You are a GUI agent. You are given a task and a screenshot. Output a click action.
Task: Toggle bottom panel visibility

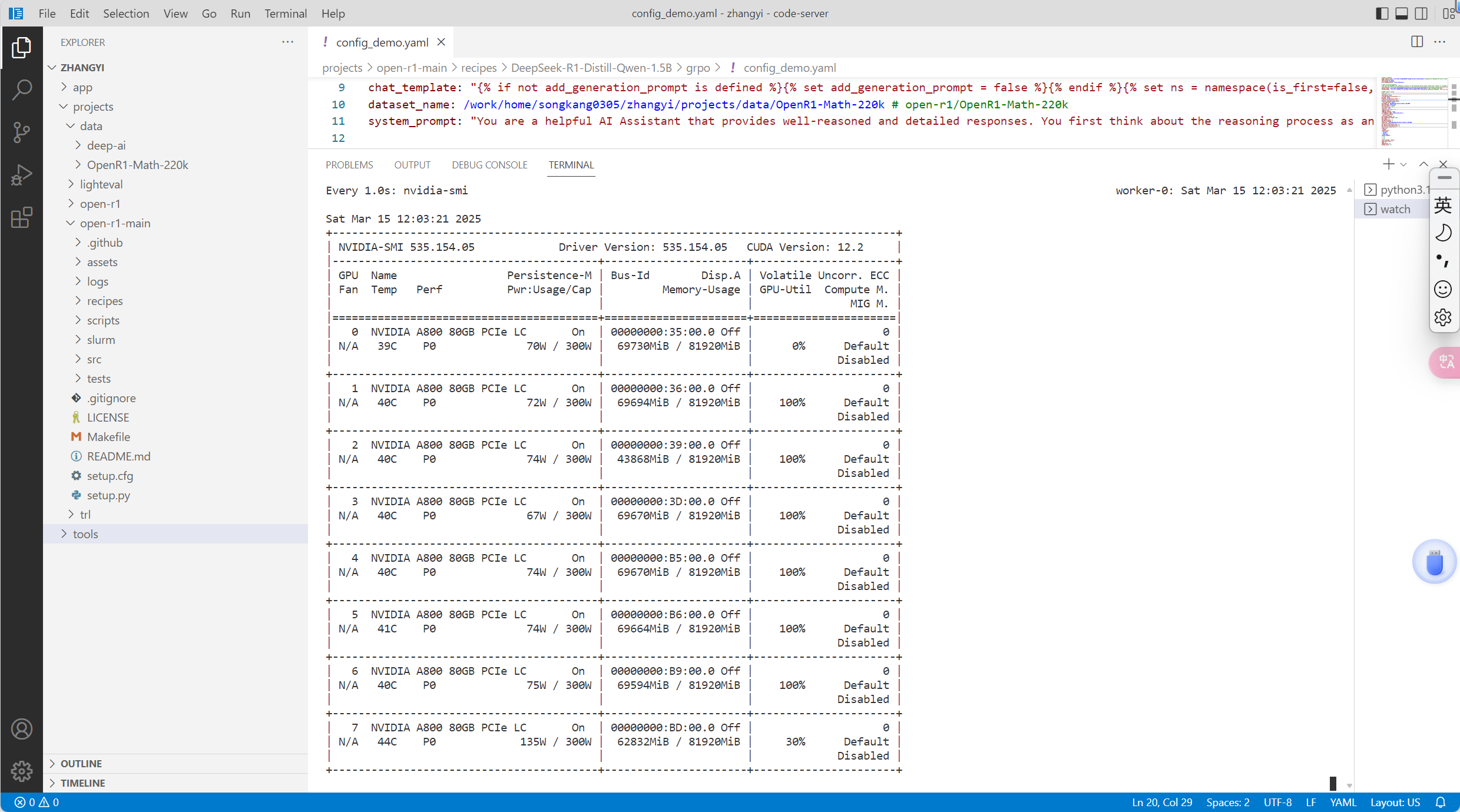click(1402, 13)
